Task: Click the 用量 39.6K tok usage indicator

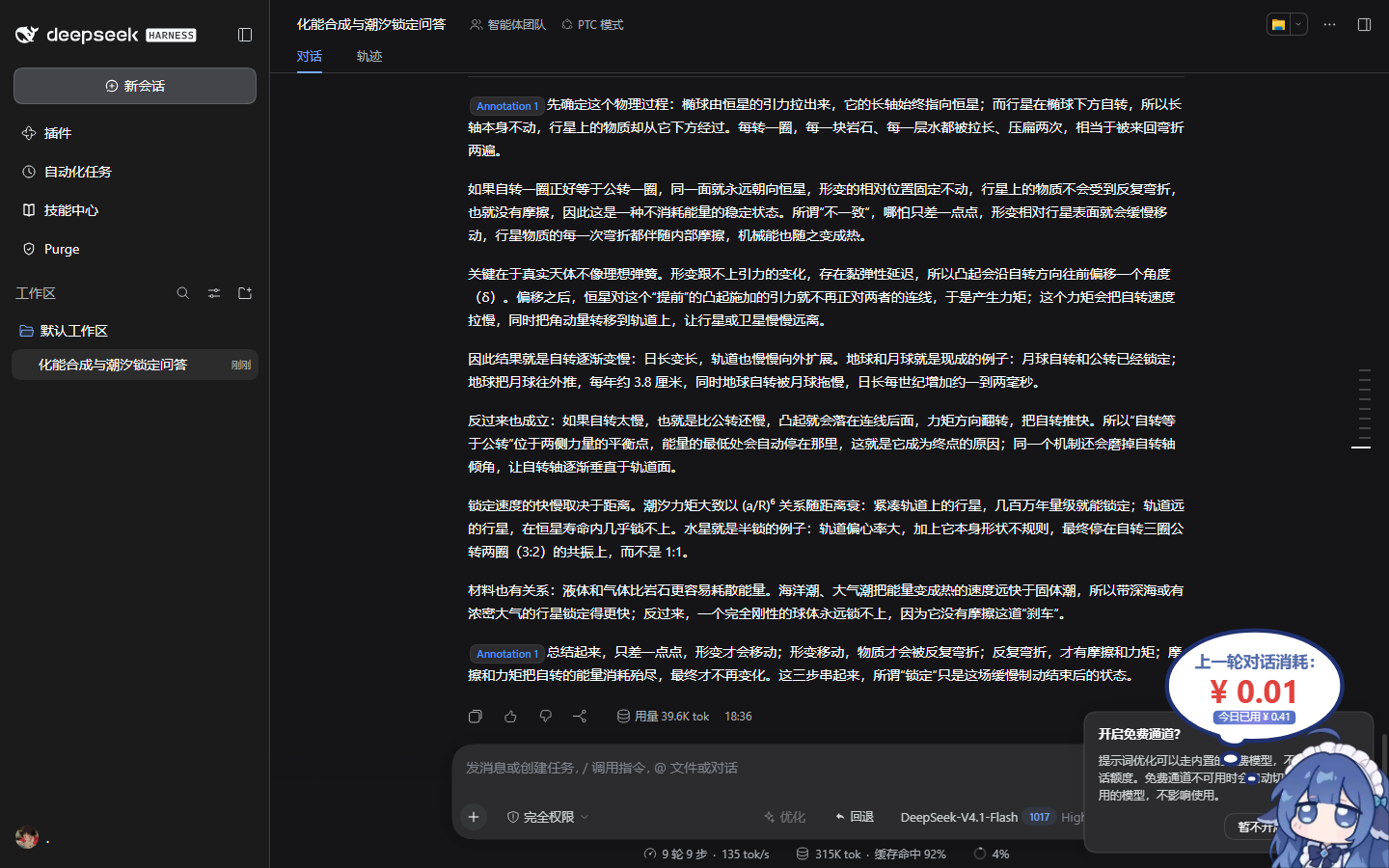Action: 663,717
